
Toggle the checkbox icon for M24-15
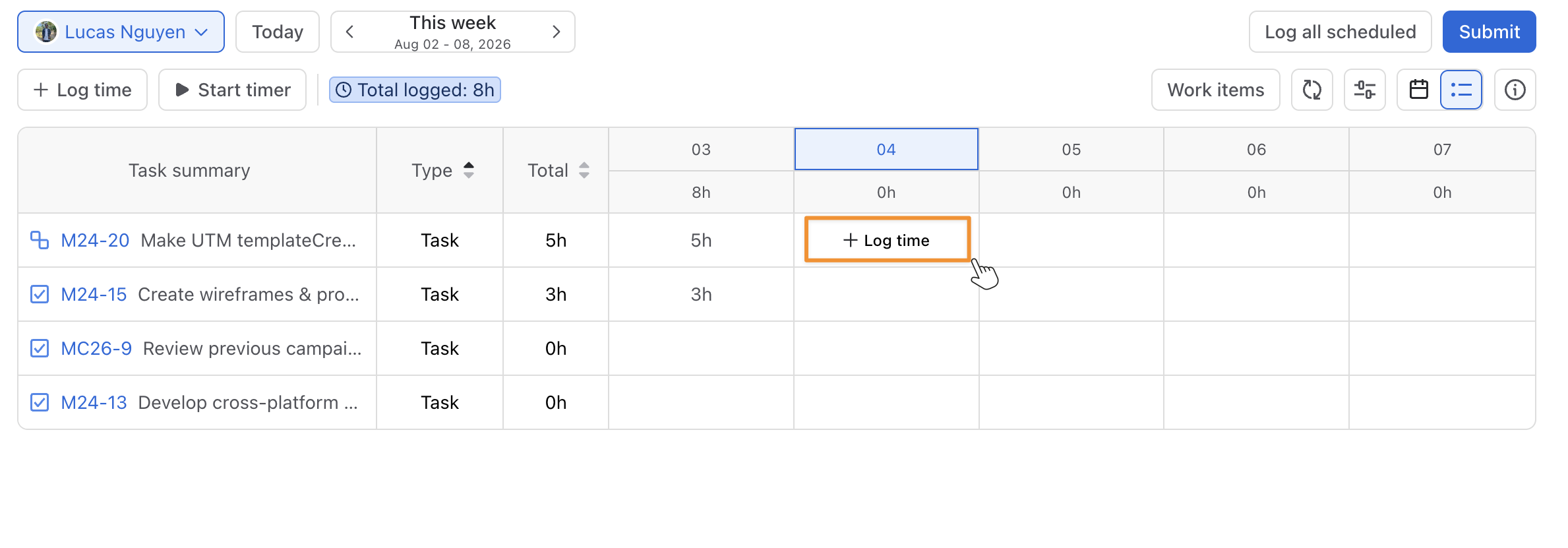coord(40,294)
